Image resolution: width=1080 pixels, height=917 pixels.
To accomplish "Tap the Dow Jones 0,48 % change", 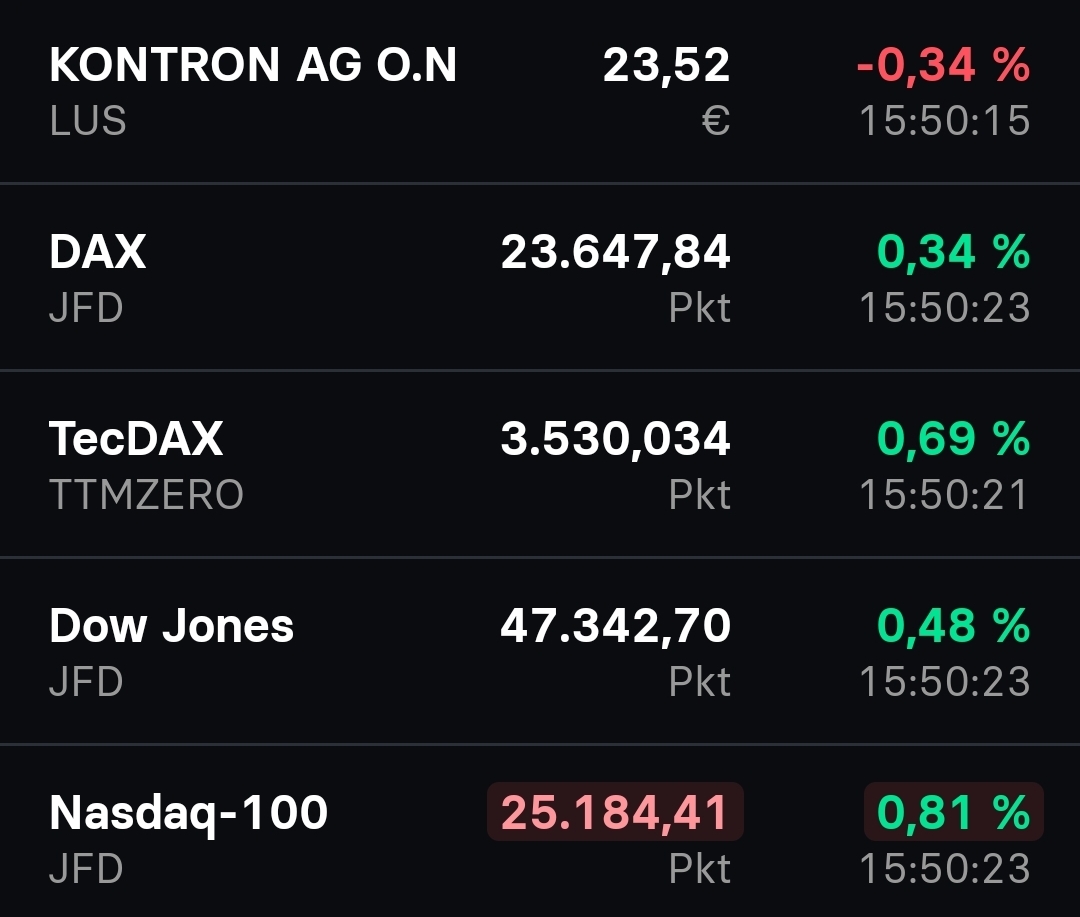I will click(953, 626).
